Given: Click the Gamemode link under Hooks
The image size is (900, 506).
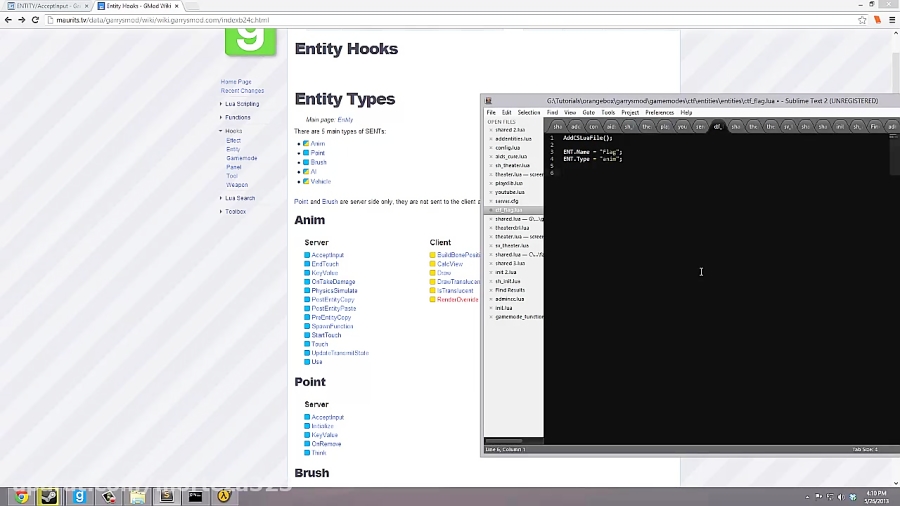Looking at the screenshot, I should point(241,158).
